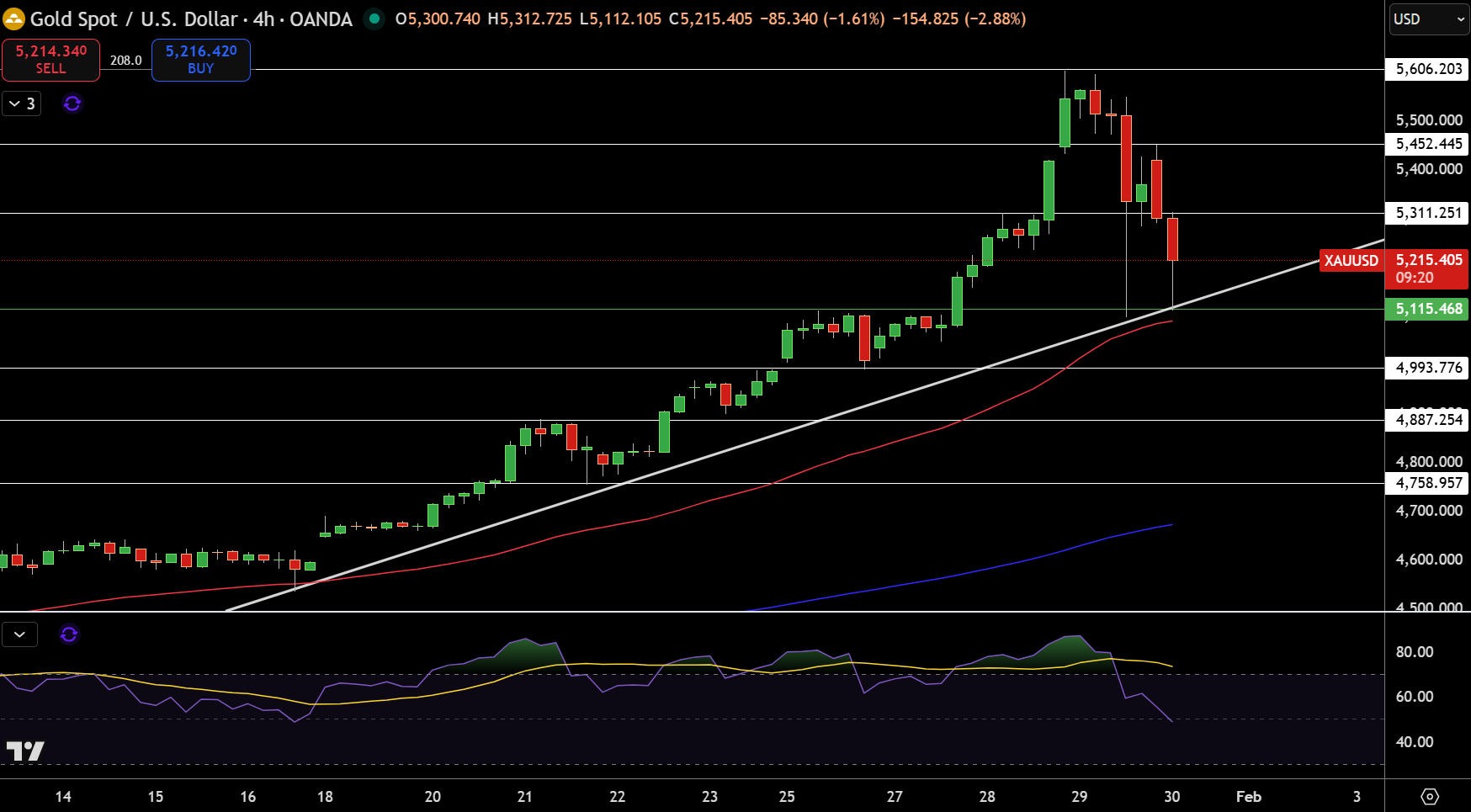Click the 4,993.776 price level label
This screenshot has width=1471, height=812.
click(1428, 368)
